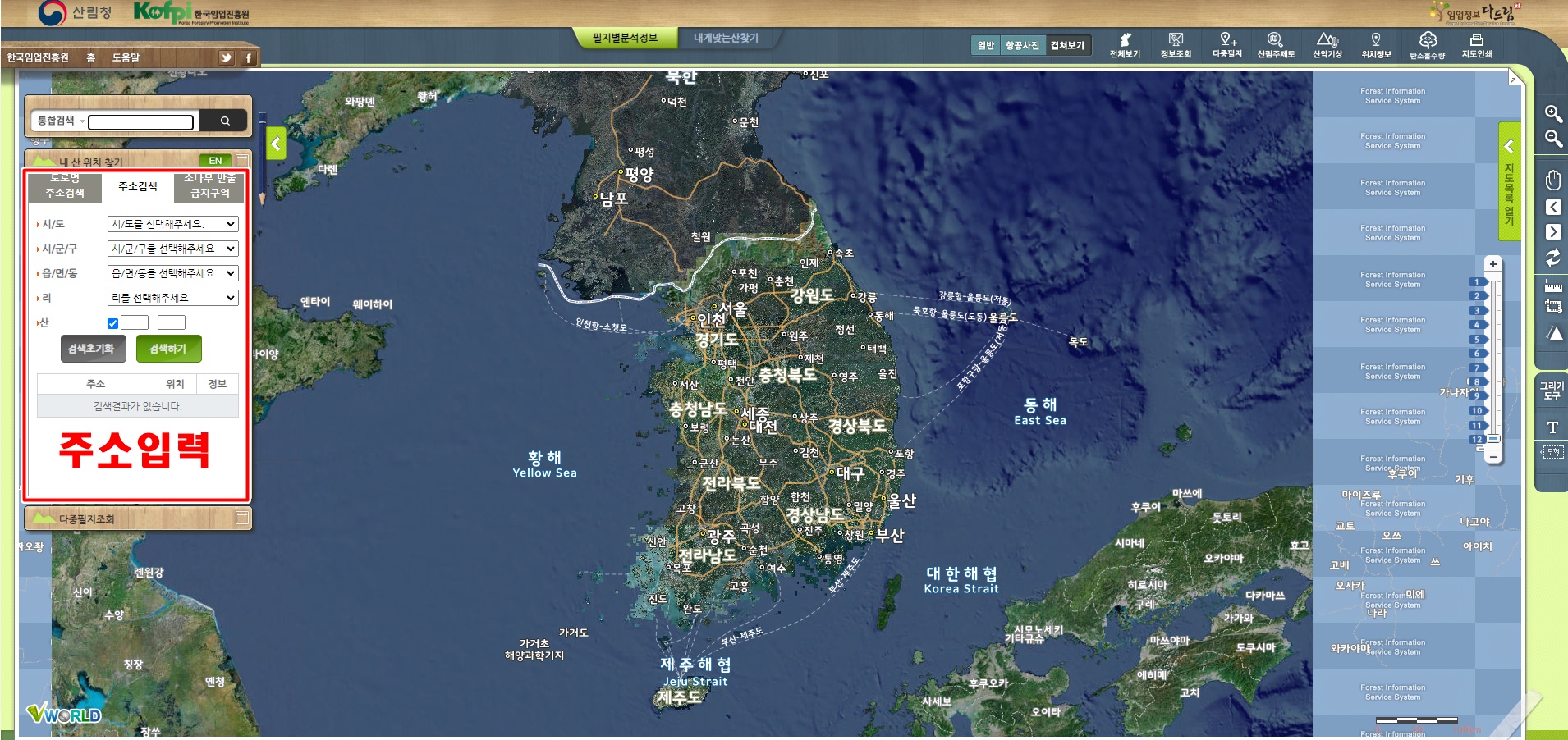Toggle EN language button
This screenshot has height=740, width=1568.
[x=215, y=160]
